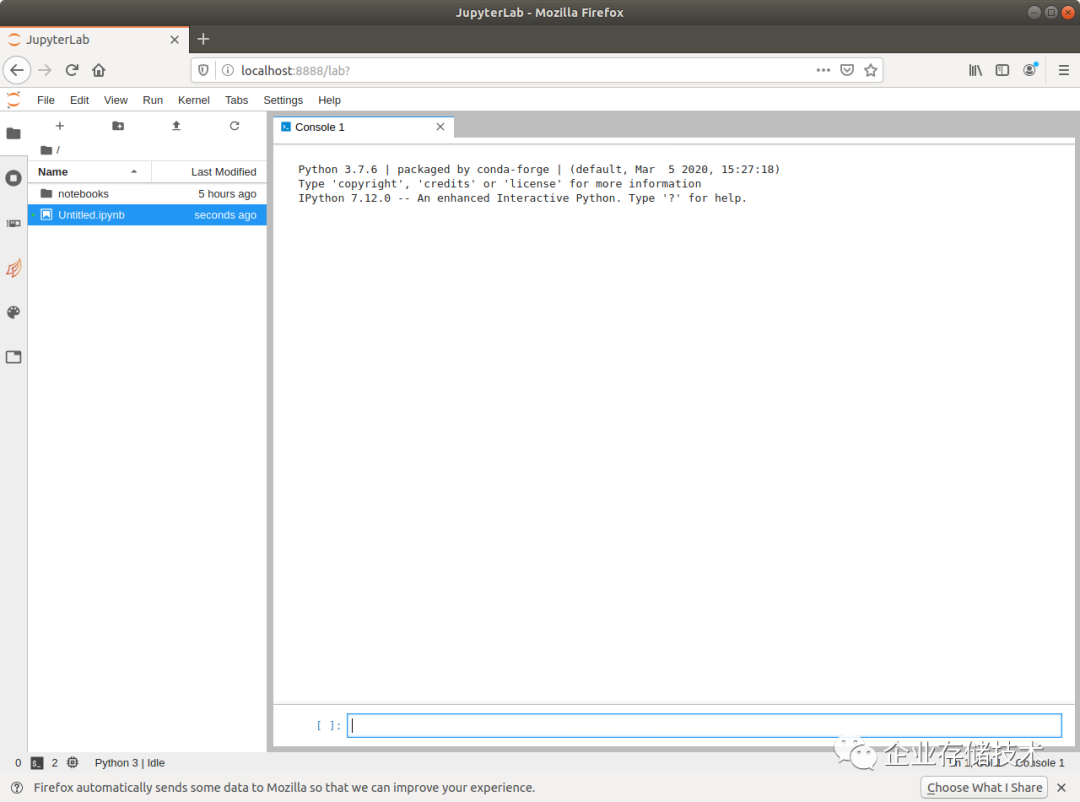Save page to Pocket
This screenshot has width=1080, height=802.
pos(847,70)
